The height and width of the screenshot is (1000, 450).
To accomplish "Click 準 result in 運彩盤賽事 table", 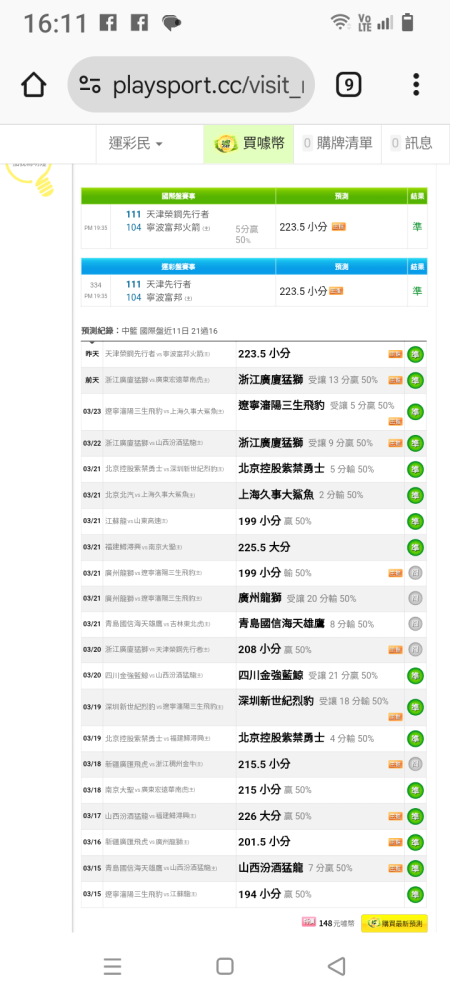I will tap(417, 291).
